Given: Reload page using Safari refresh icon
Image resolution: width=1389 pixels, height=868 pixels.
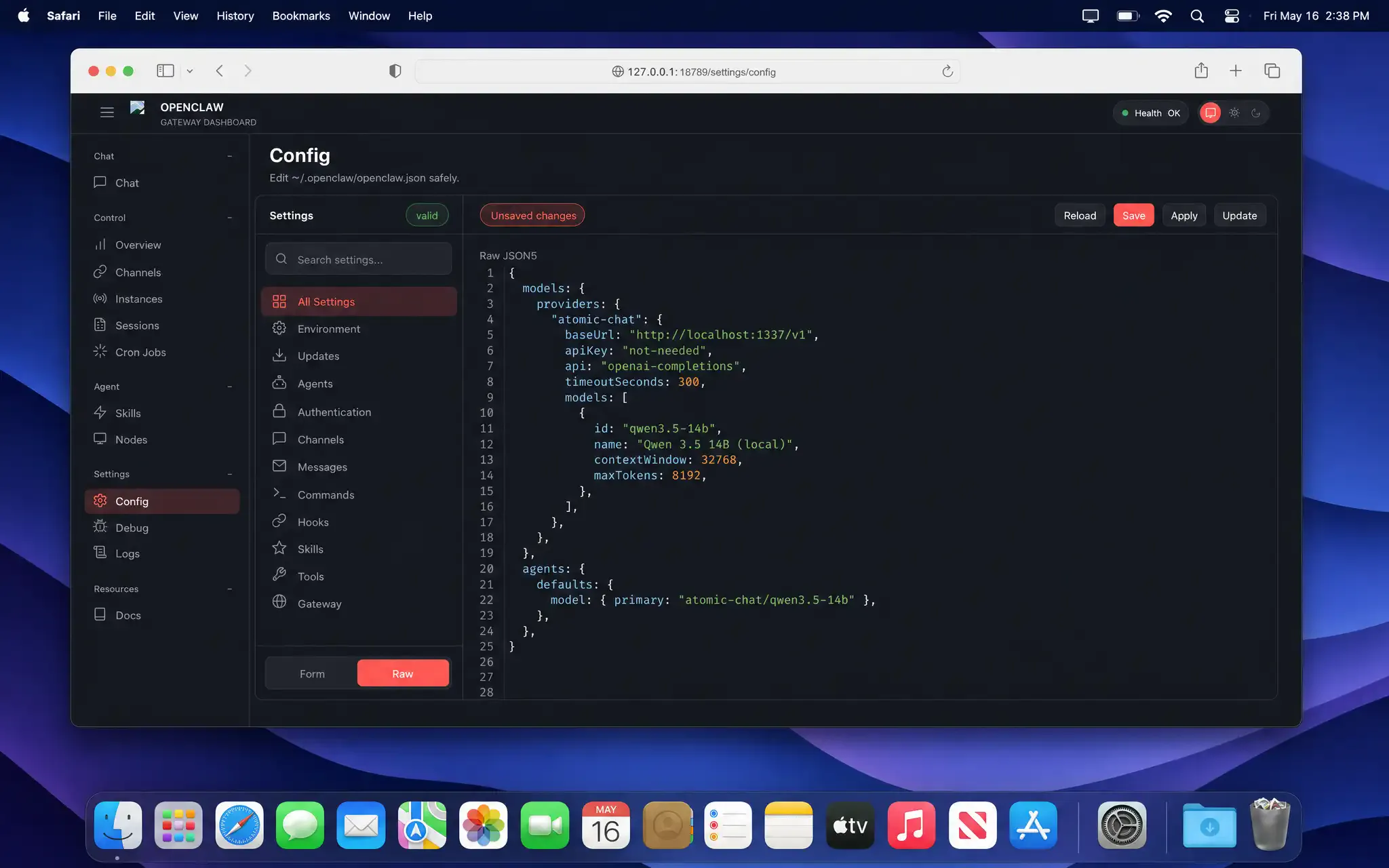Looking at the screenshot, I should [947, 71].
